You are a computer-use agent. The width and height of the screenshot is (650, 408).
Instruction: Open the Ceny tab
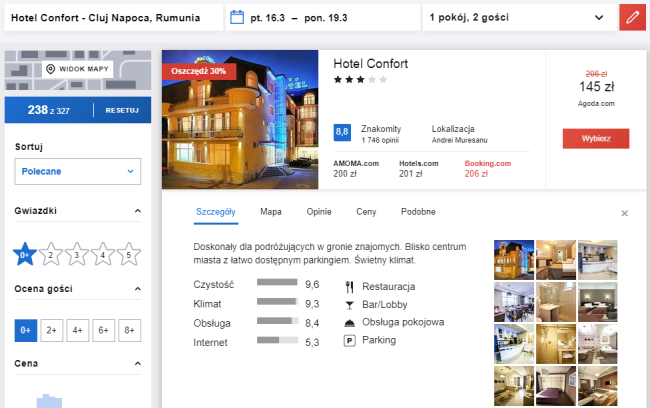pyautogui.click(x=366, y=212)
